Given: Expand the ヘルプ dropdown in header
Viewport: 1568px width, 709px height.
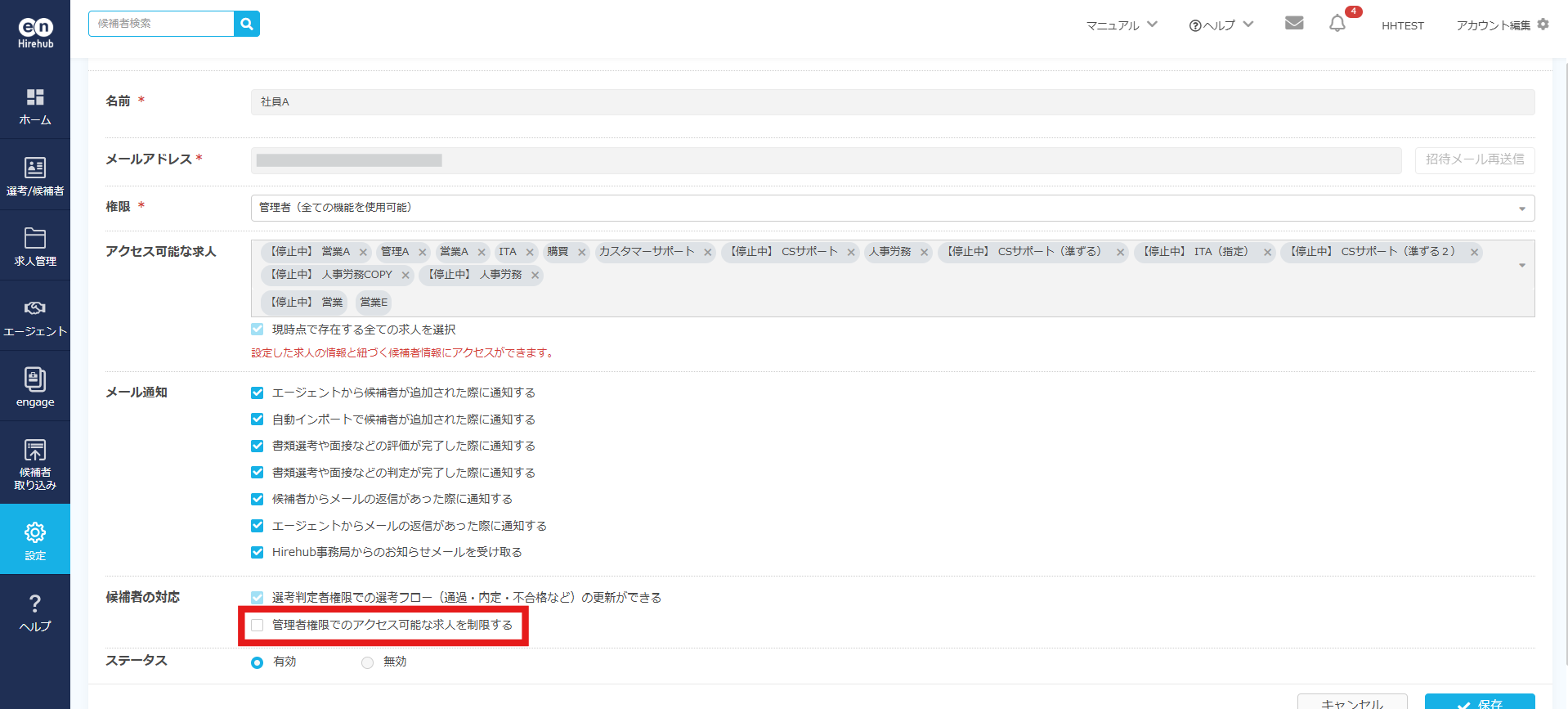Looking at the screenshot, I should point(1221,25).
